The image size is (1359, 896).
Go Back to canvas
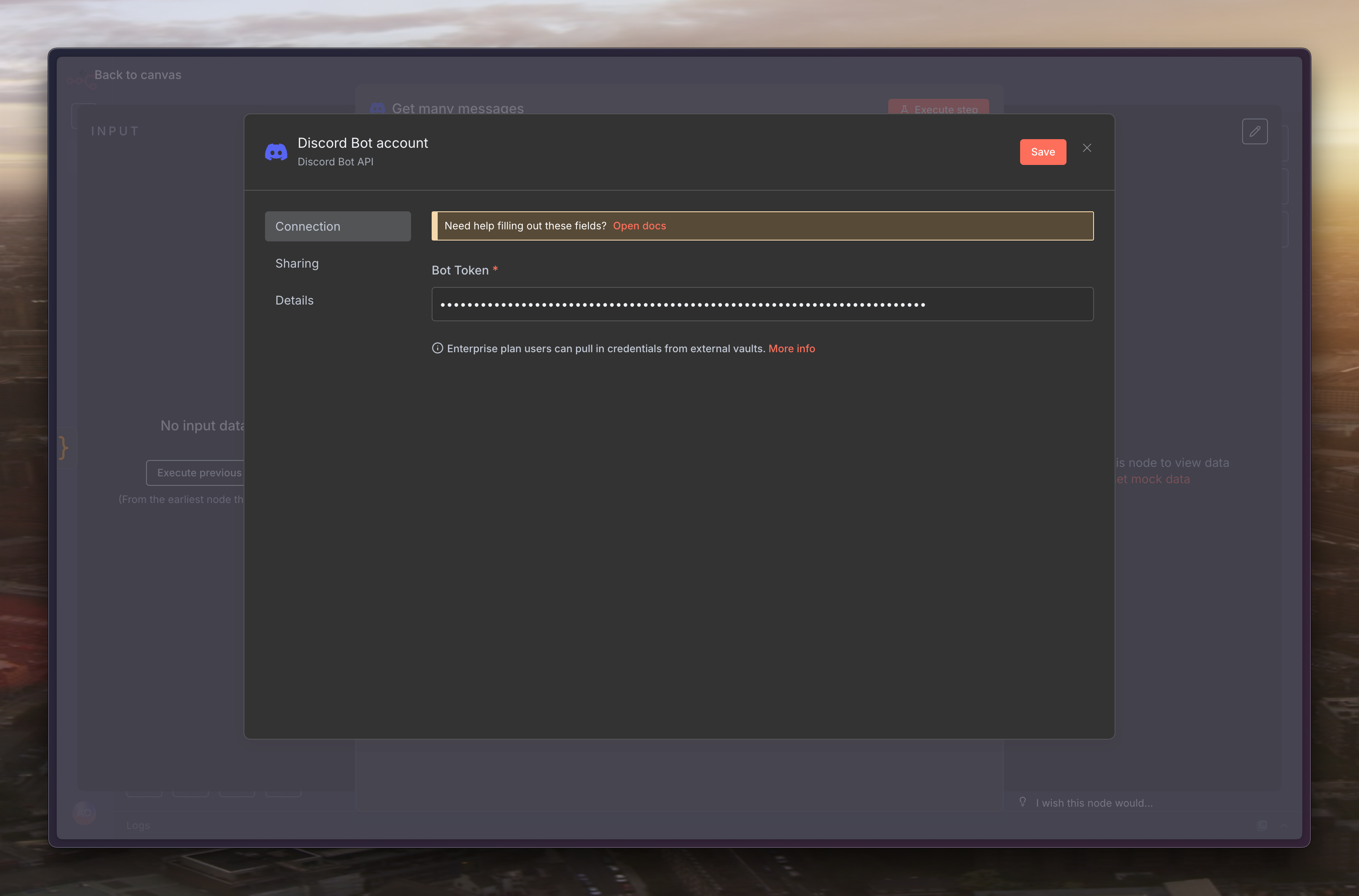point(137,75)
